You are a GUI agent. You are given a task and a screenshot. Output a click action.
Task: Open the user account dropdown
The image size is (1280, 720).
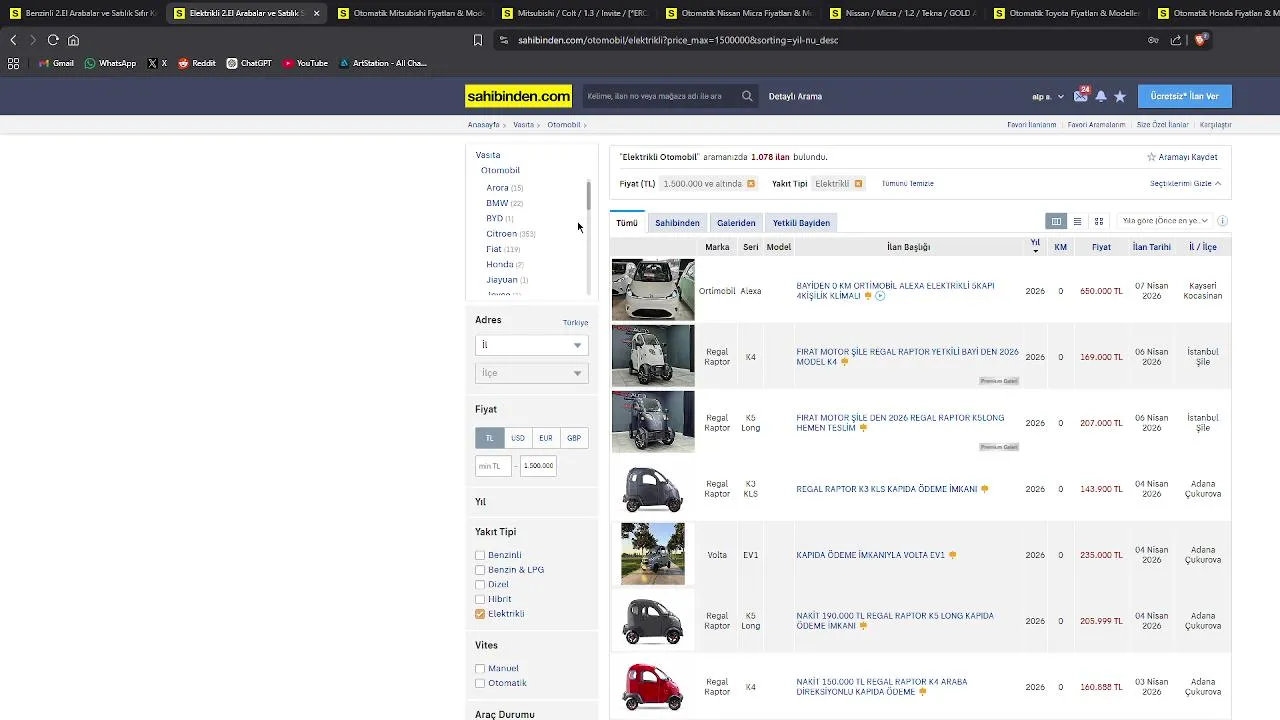1048,97
